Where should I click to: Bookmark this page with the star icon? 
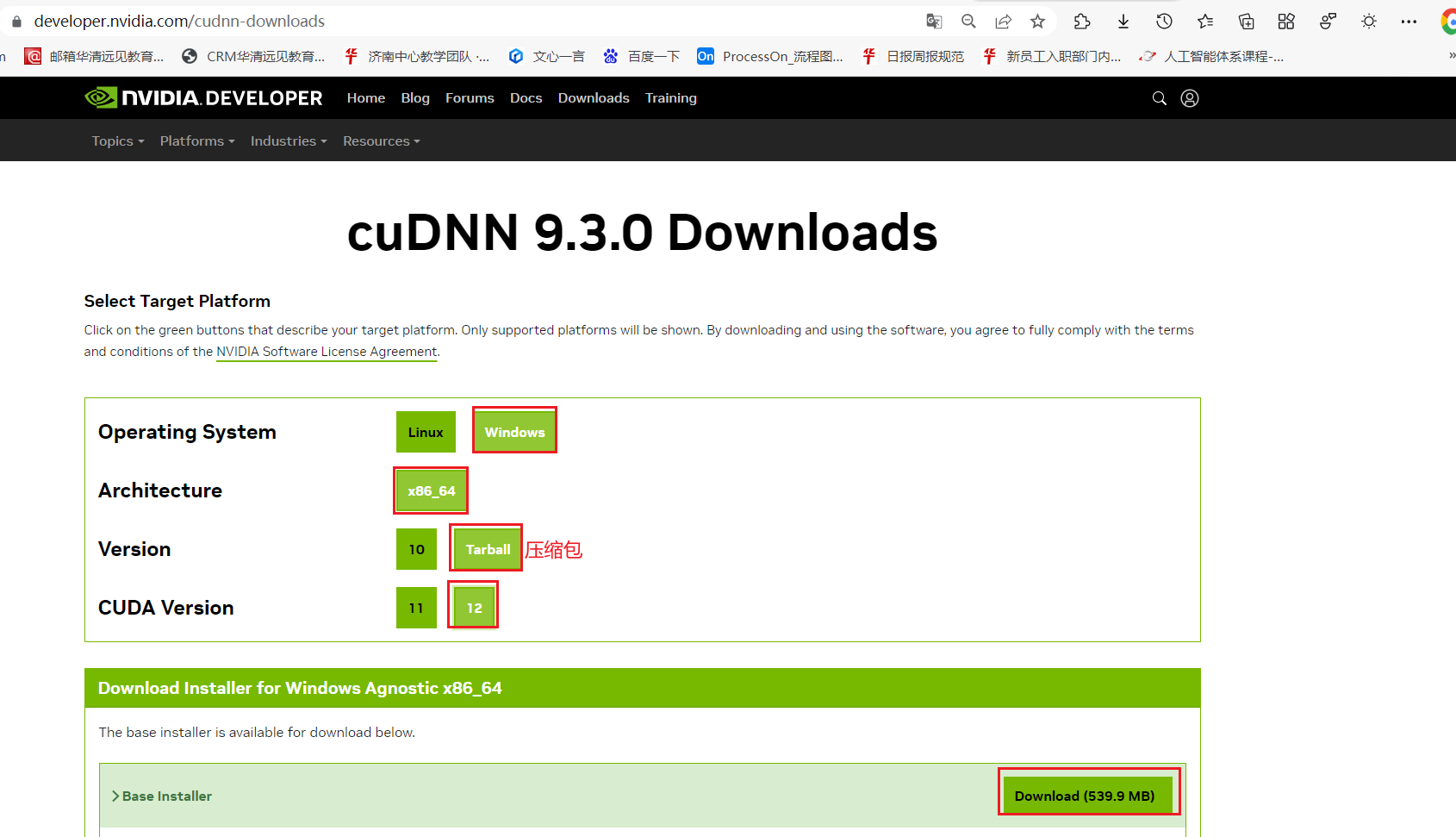[1037, 22]
